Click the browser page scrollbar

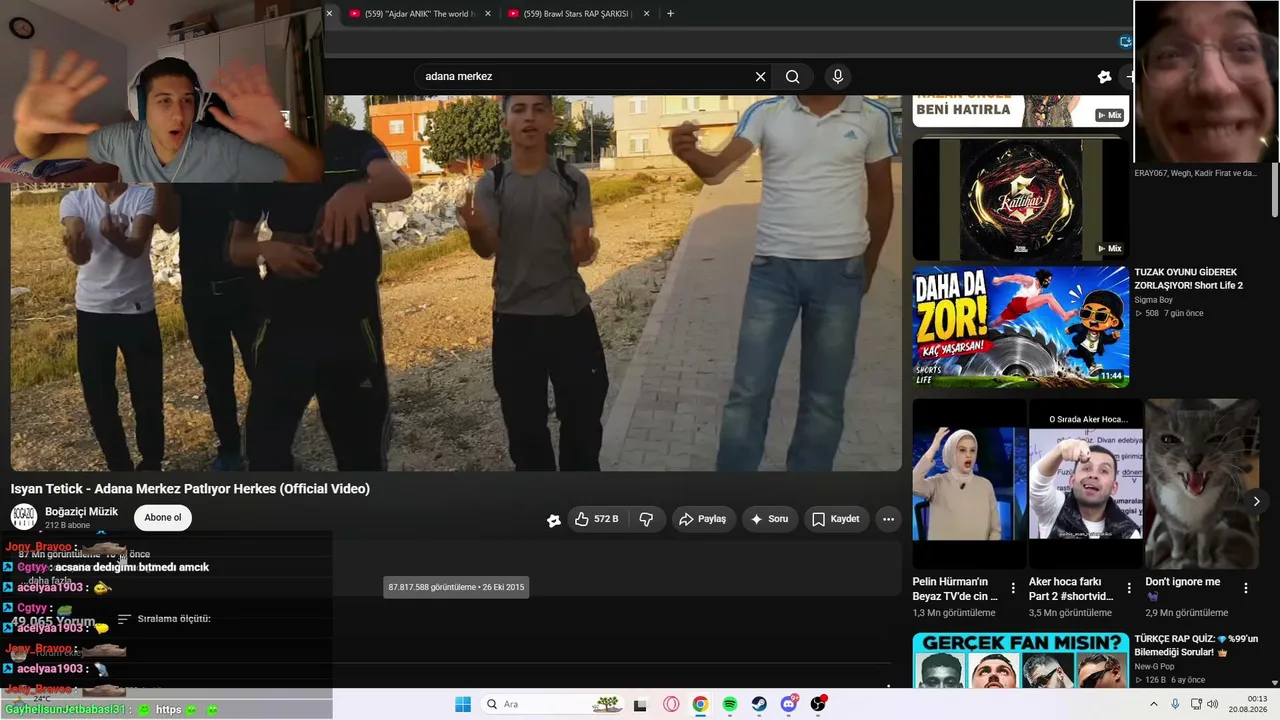[x=1275, y=190]
